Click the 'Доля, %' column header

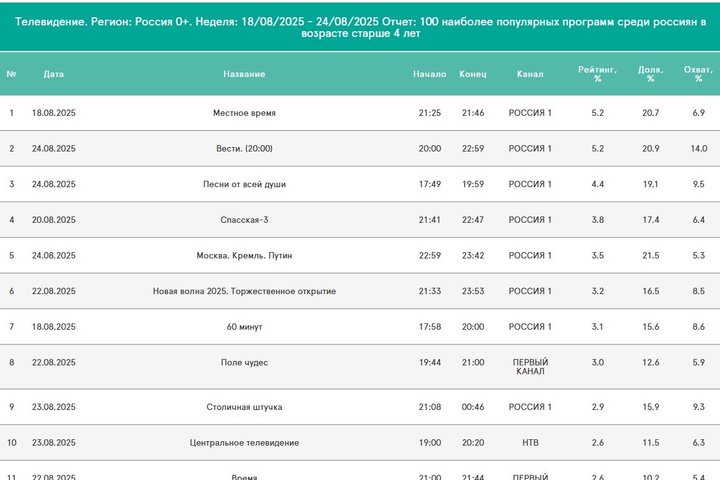coord(650,74)
